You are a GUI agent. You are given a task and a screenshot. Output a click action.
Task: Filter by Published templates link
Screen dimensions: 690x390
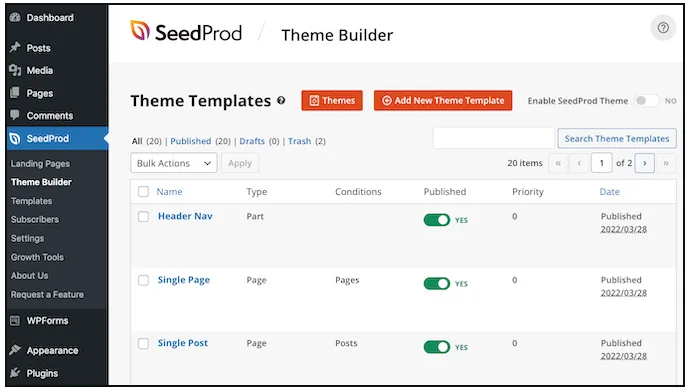tap(191, 141)
